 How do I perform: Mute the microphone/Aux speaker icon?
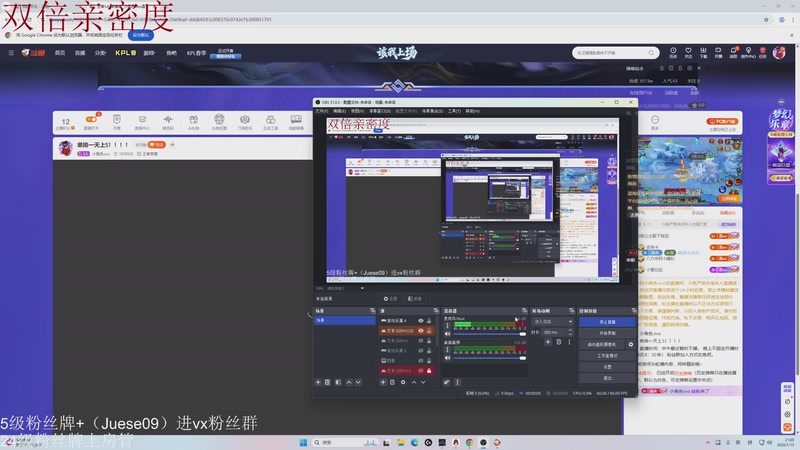[x=447, y=334]
